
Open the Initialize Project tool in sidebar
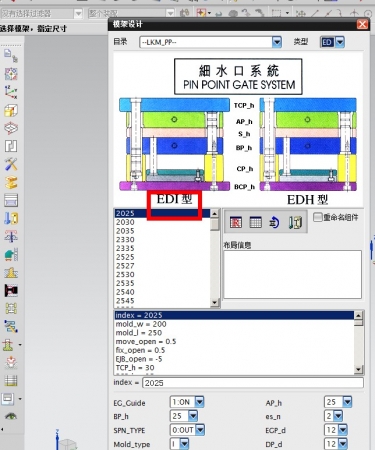(x=11, y=55)
